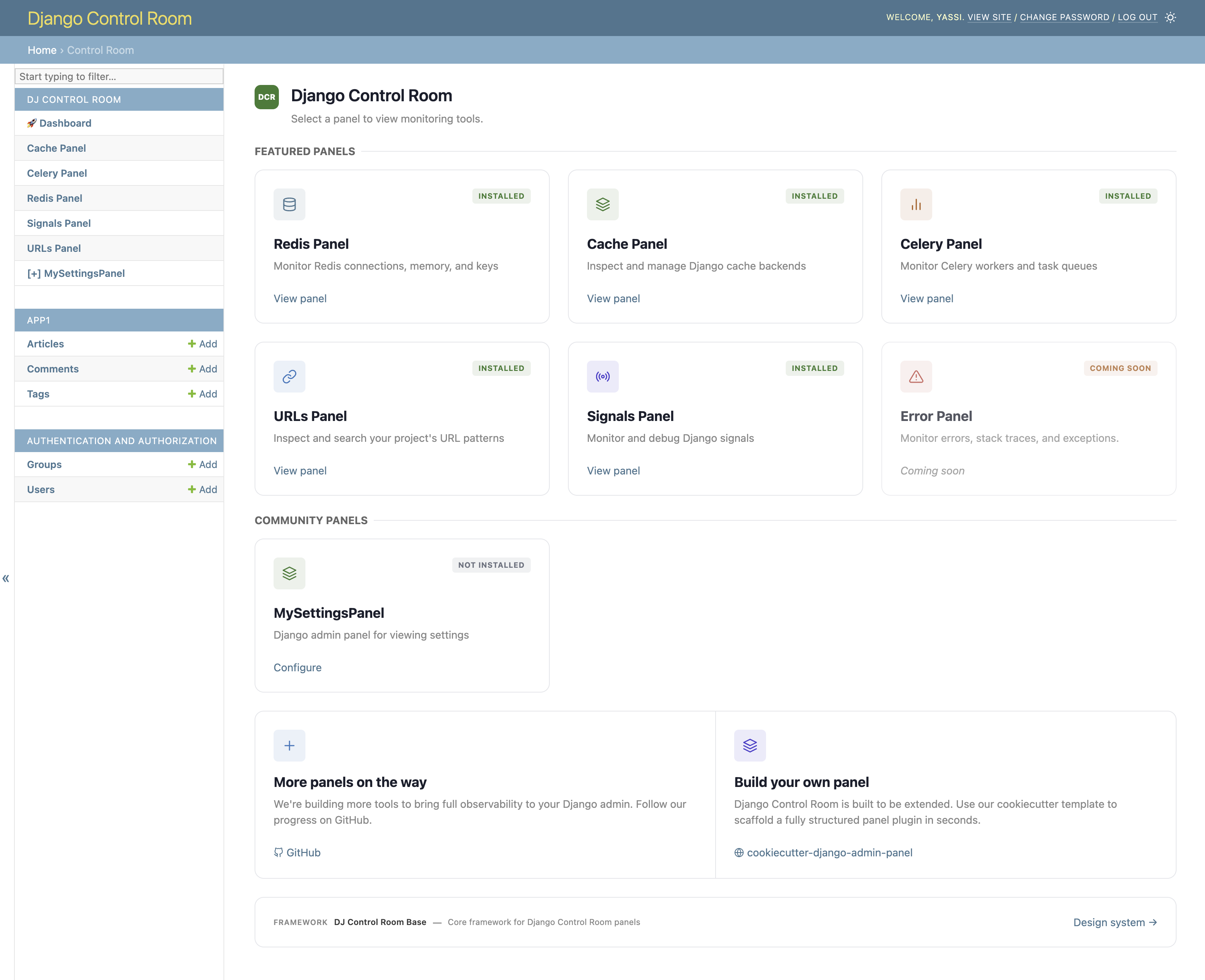
Task: Click the Home breadcrumb
Action: [42, 50]
